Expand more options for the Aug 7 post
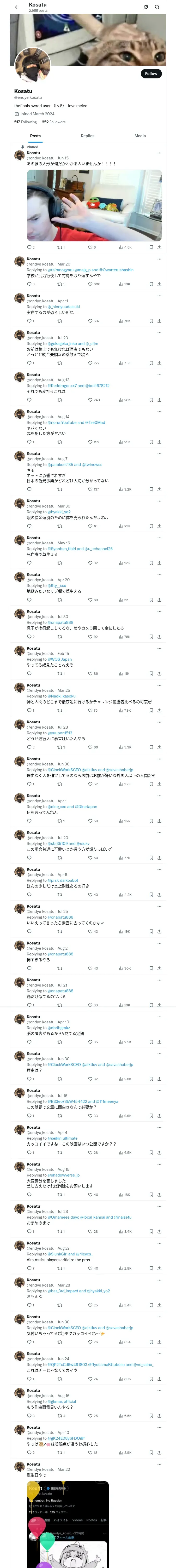This screenshot has height=1568, width=176. click(159, 453)
